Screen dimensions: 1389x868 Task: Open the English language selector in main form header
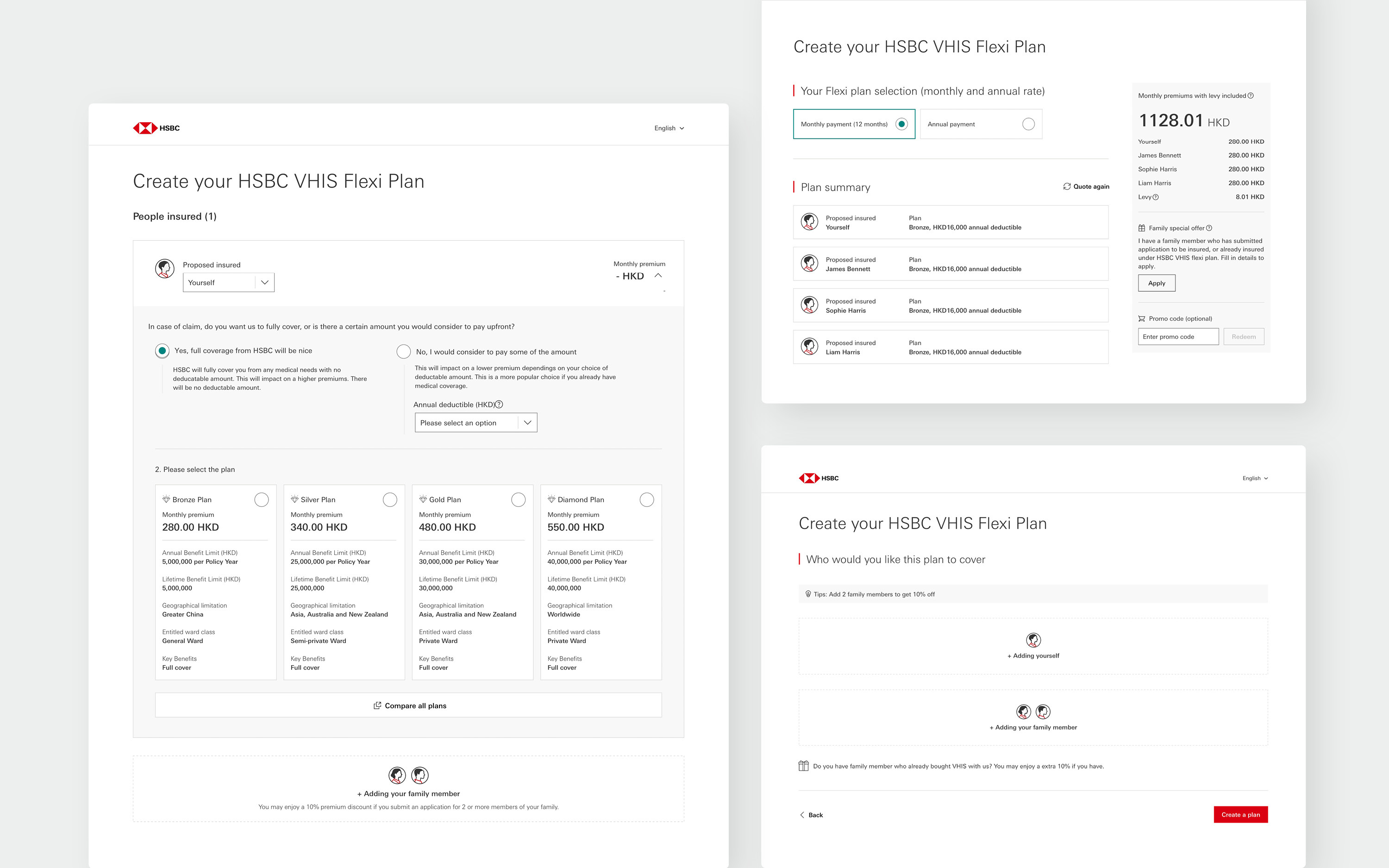click(669, 128)
